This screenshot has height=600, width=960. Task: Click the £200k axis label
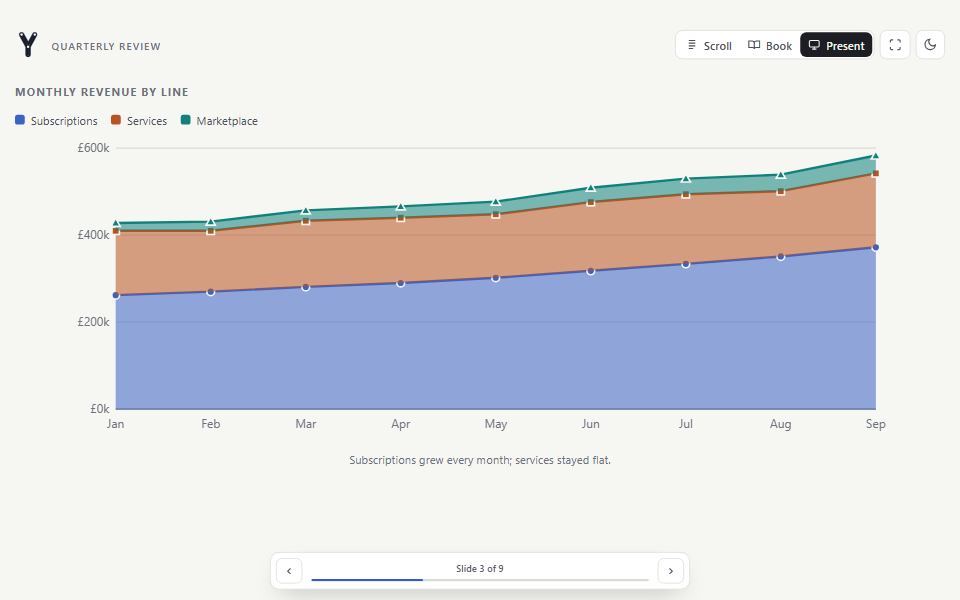[x=93, y=322]
